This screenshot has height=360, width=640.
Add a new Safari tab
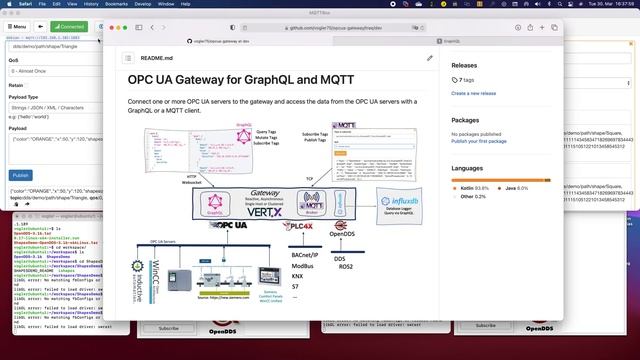pos(542,27)
